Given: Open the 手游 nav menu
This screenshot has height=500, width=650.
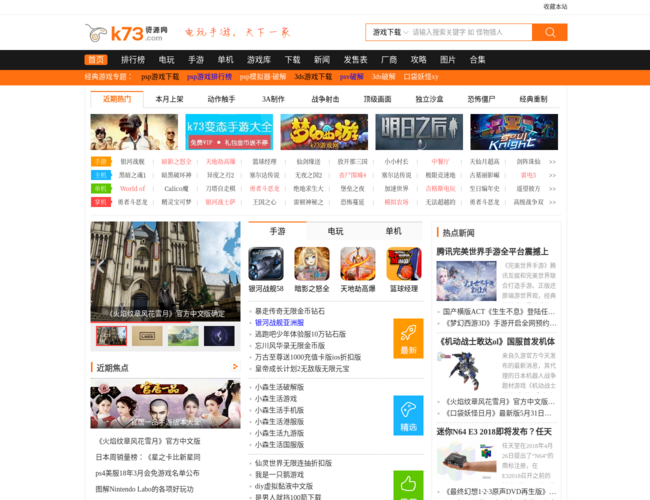Looking at the screenshot, I should [x=196, y=60].
